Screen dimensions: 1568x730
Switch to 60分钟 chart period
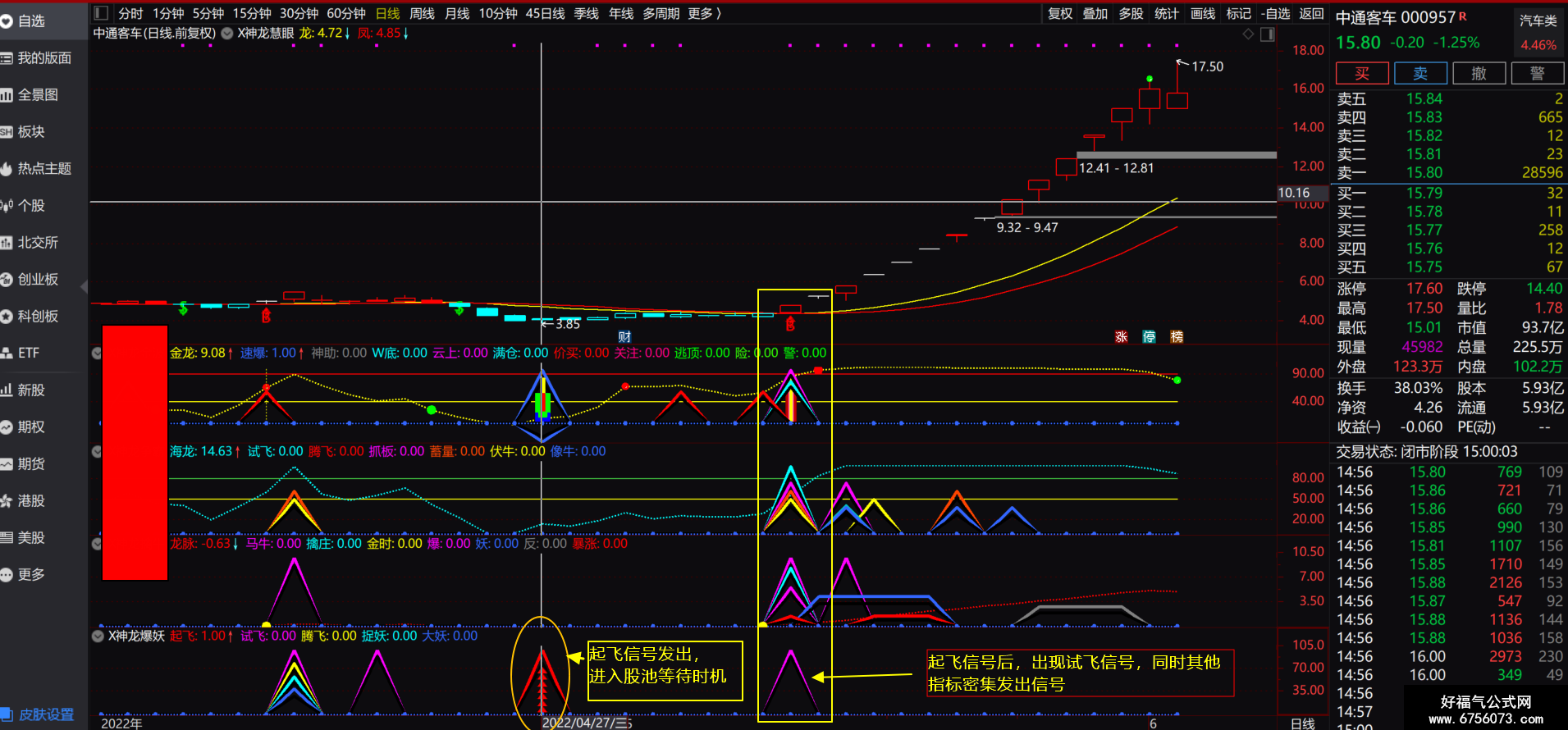point(346,13)
